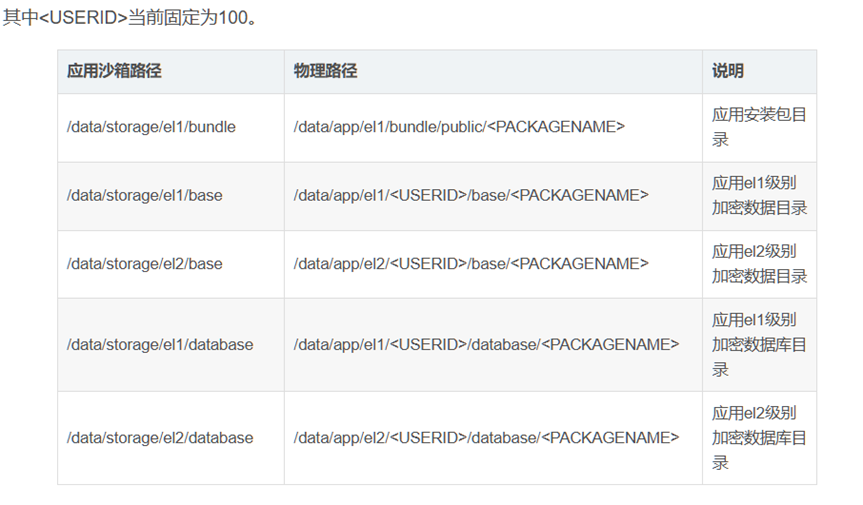Click the 应用el1级别加密数据目录 description
The width and height of the screenshot is (863, 505).
coord(759,196)
